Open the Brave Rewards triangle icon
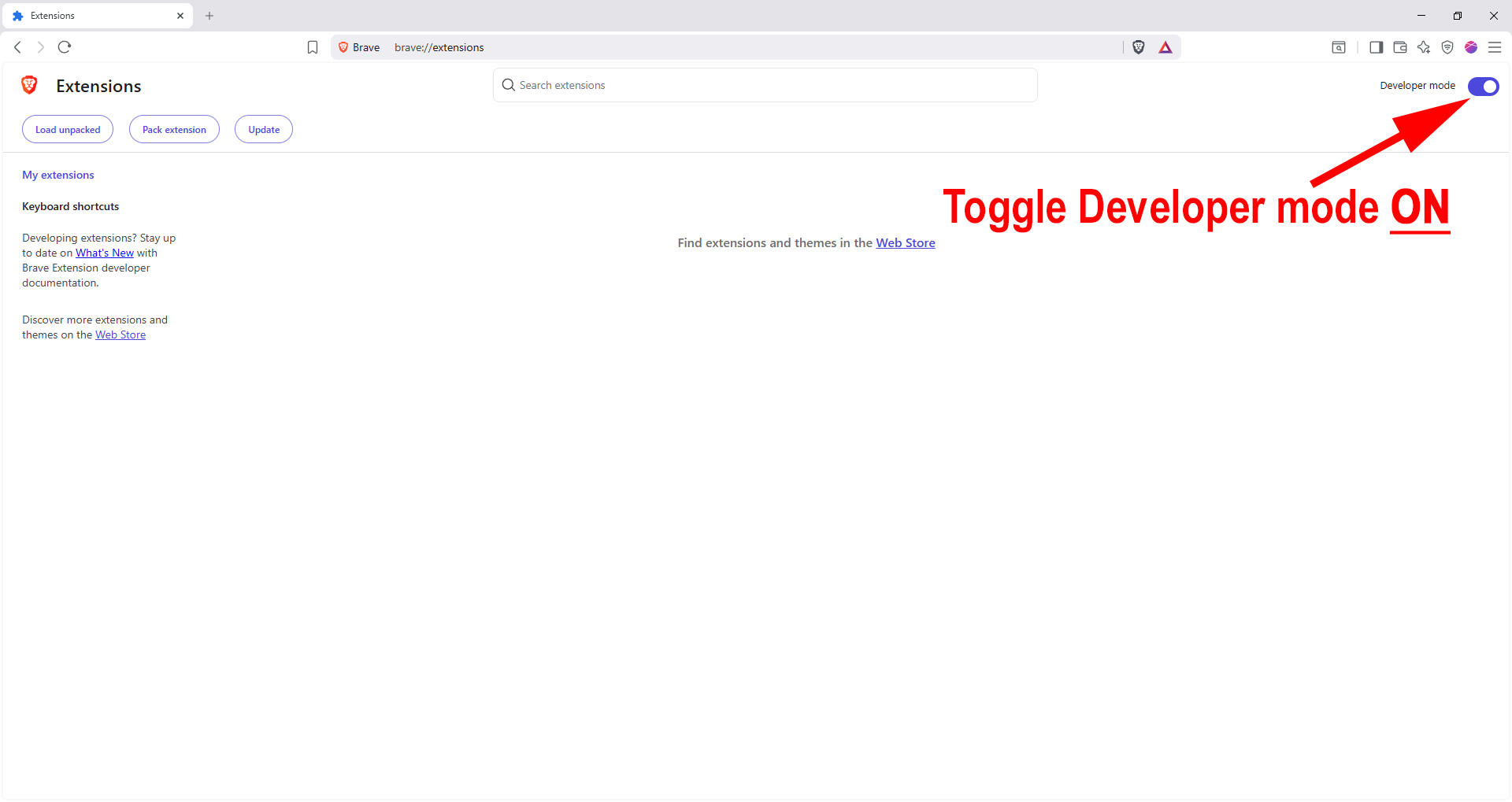The image size is (1512, 802). (1165, 47)
